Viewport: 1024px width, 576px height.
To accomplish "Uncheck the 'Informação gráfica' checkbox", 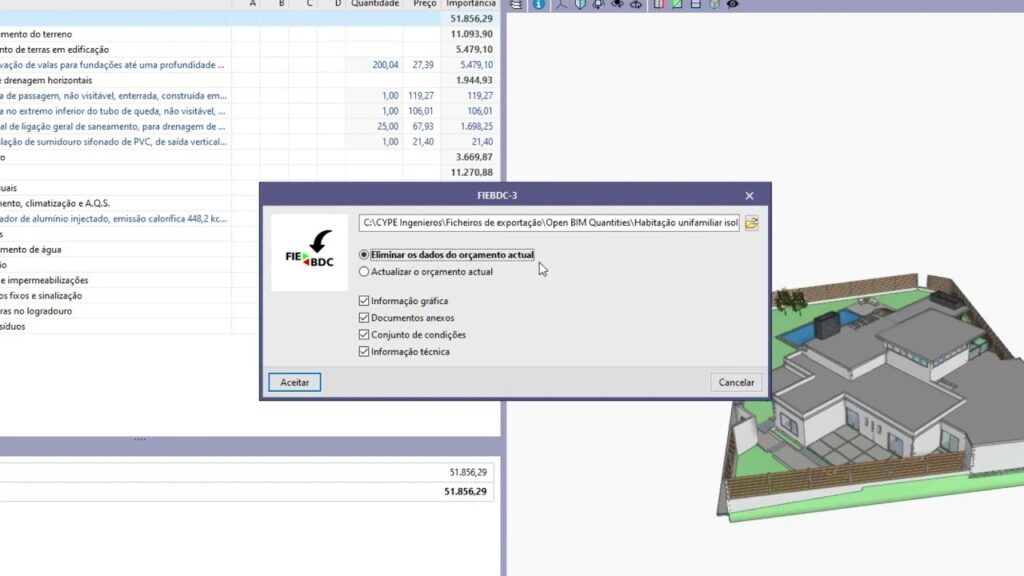I will (x=364, y=300).
